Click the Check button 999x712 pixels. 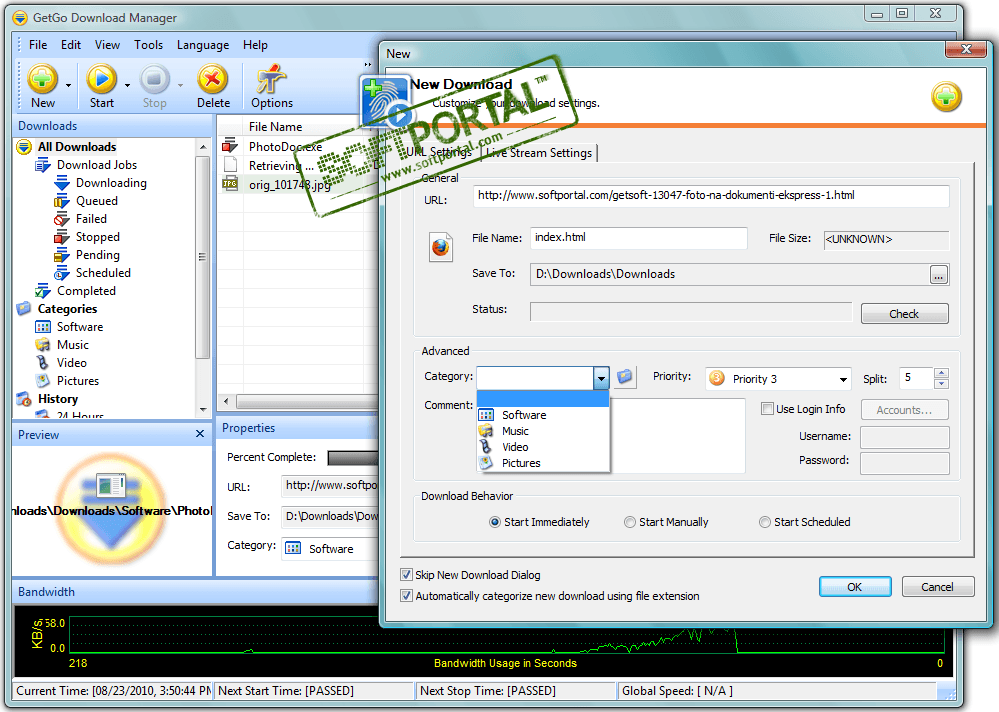904,314
